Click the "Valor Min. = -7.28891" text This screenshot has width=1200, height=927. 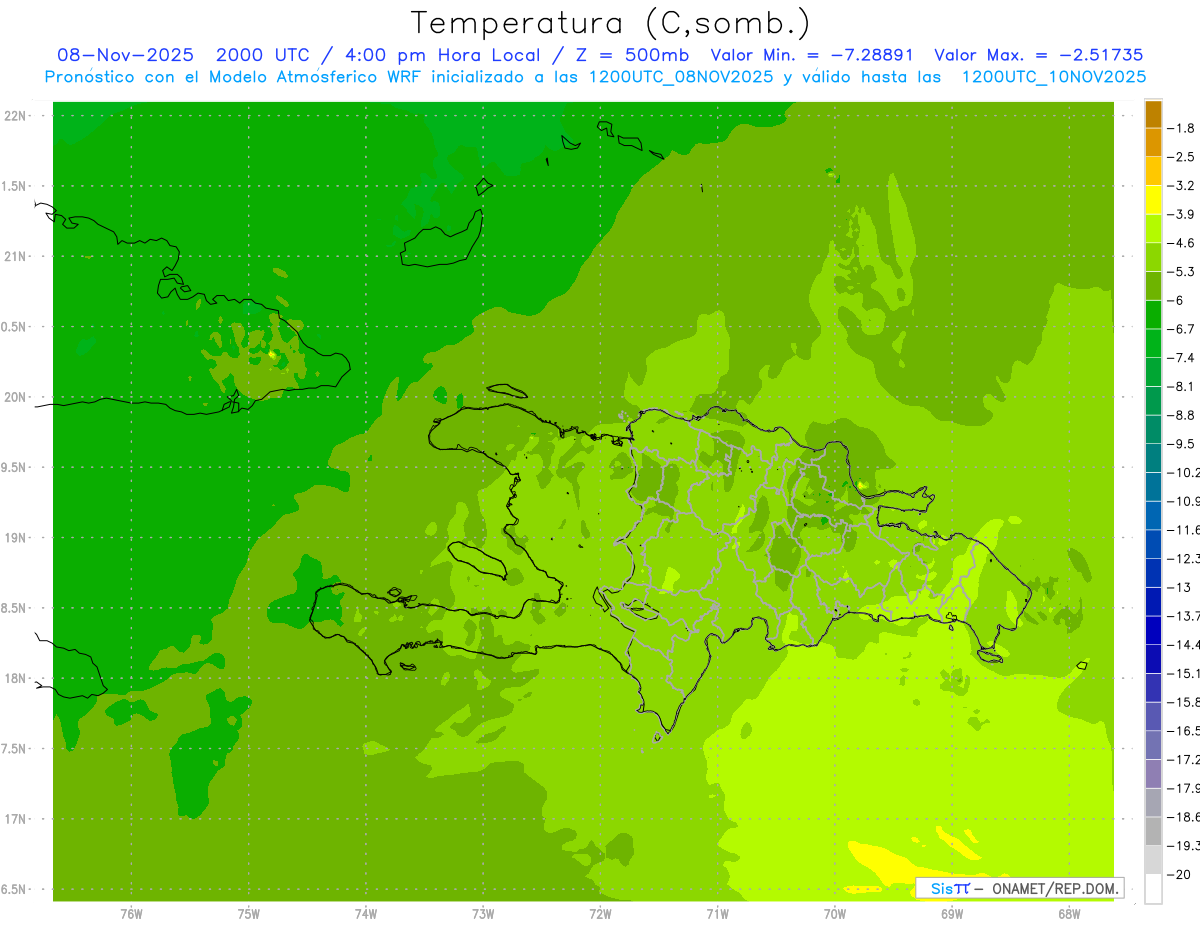coord(811,55)
